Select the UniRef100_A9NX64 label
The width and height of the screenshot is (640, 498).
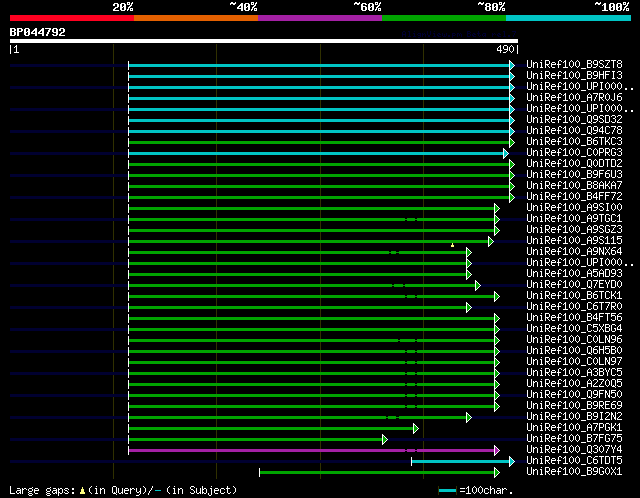click(574, 252)
